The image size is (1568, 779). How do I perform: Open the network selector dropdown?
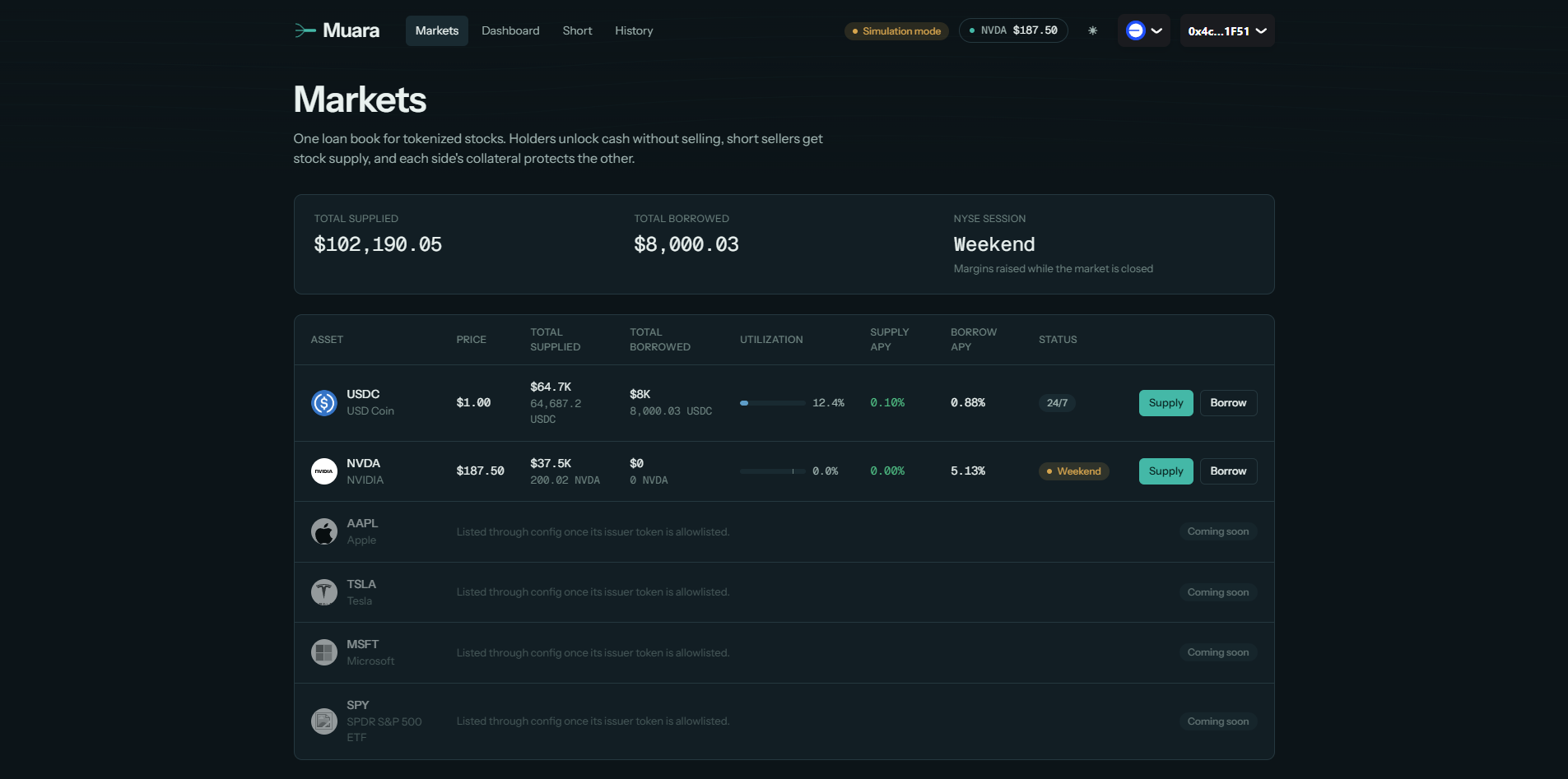click(x=1144, y=30)
